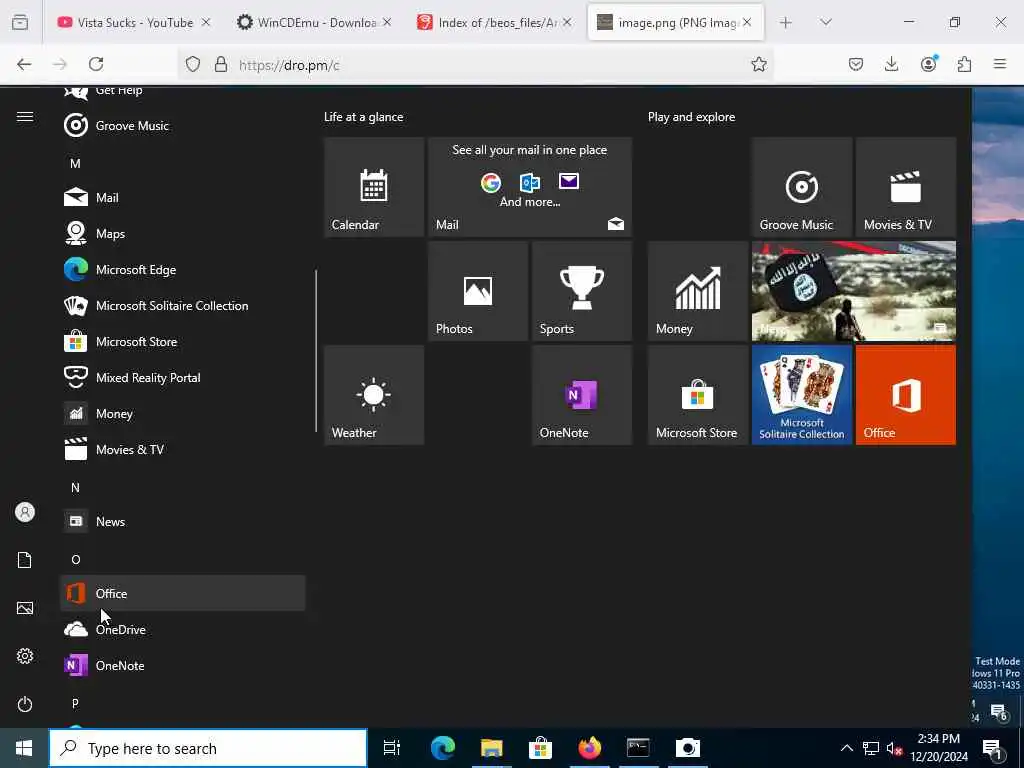Bookmark this page with star
Viewport: 1024px width, 768px height.
click(758, 64)
